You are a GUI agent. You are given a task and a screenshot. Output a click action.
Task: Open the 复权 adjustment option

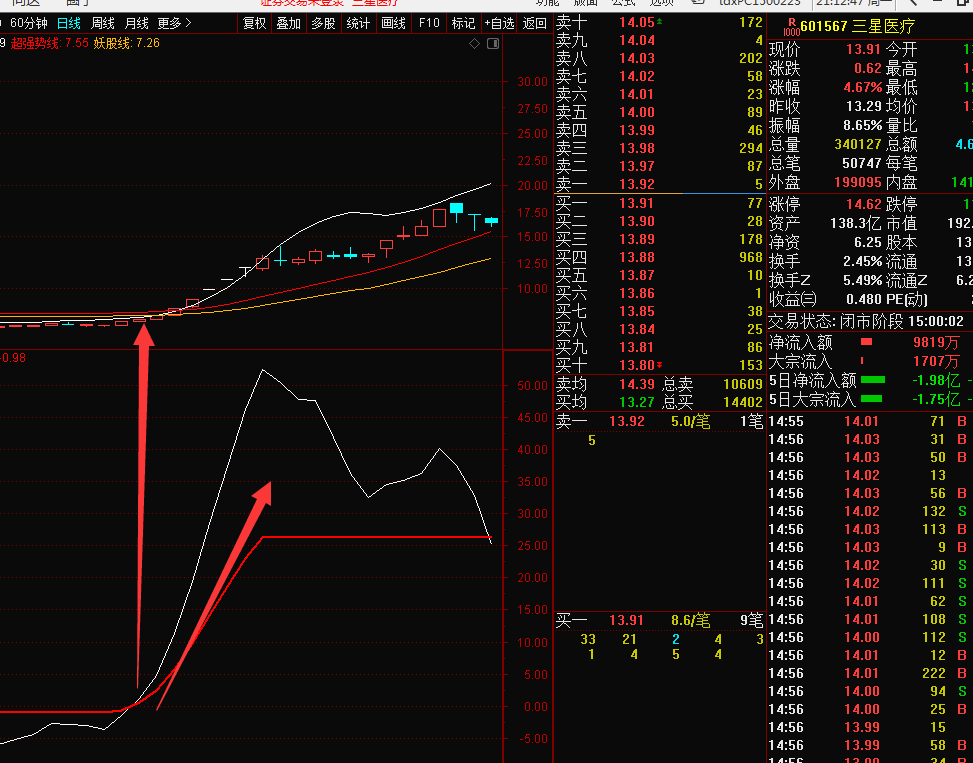(x=254, y=24)
